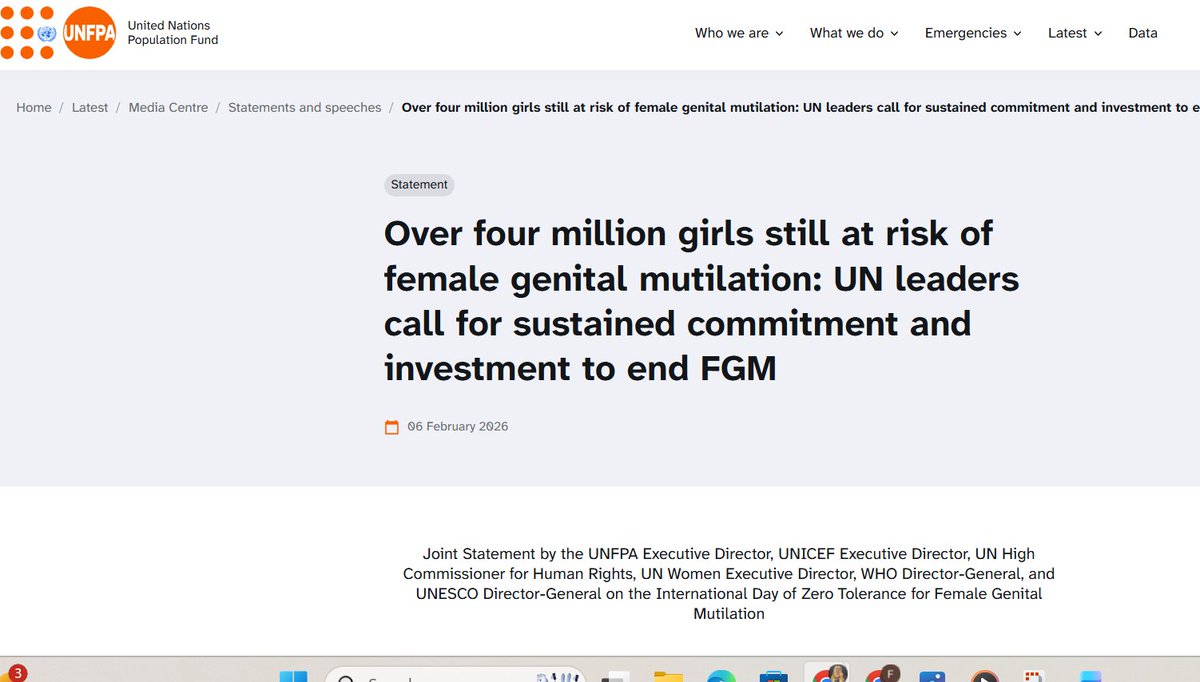Open Task View from the taskbar
This screenshot has height=682, width=1200.
click(x=614, y=676)
